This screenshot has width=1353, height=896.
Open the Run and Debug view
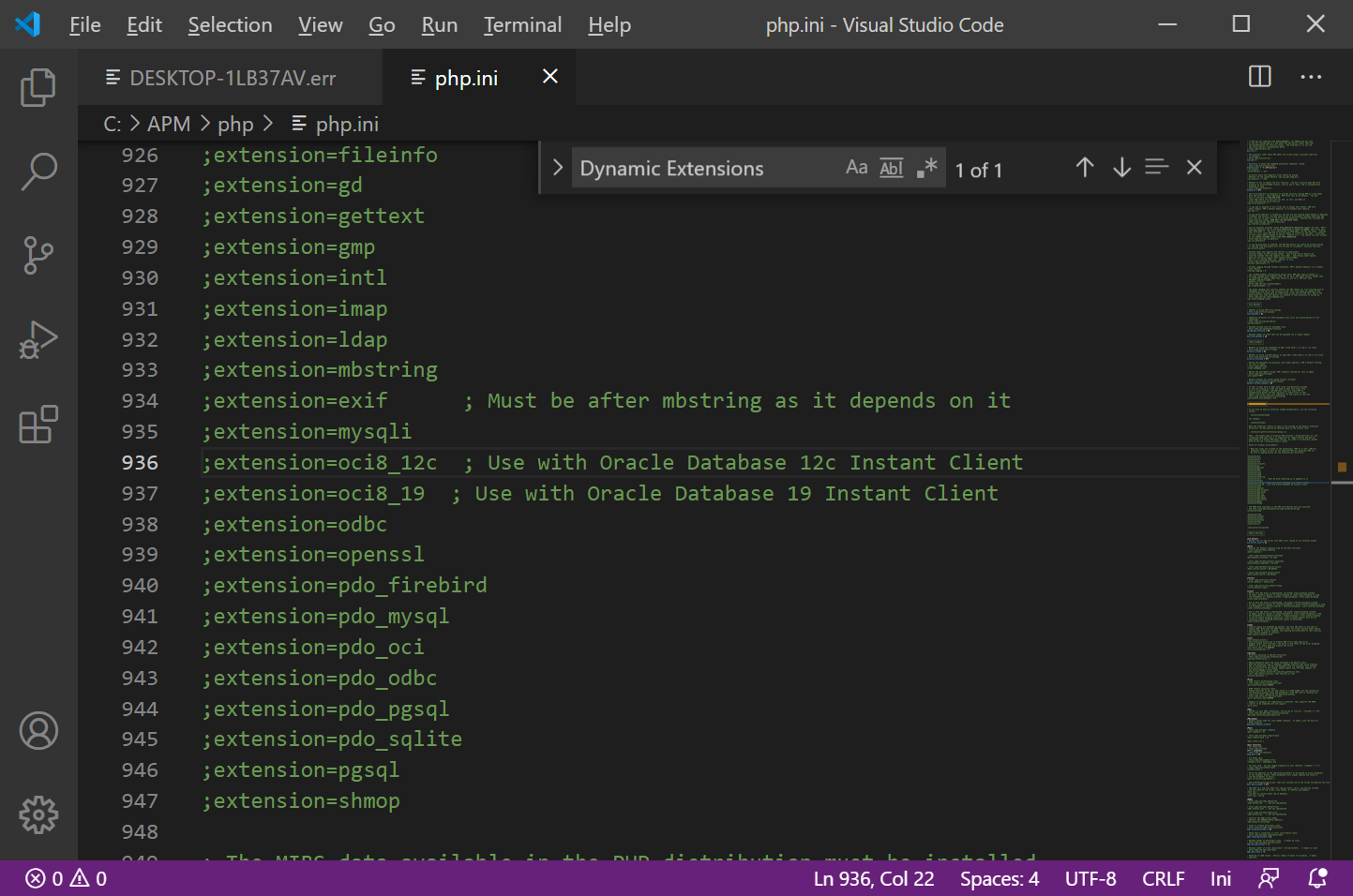(38, 339)
